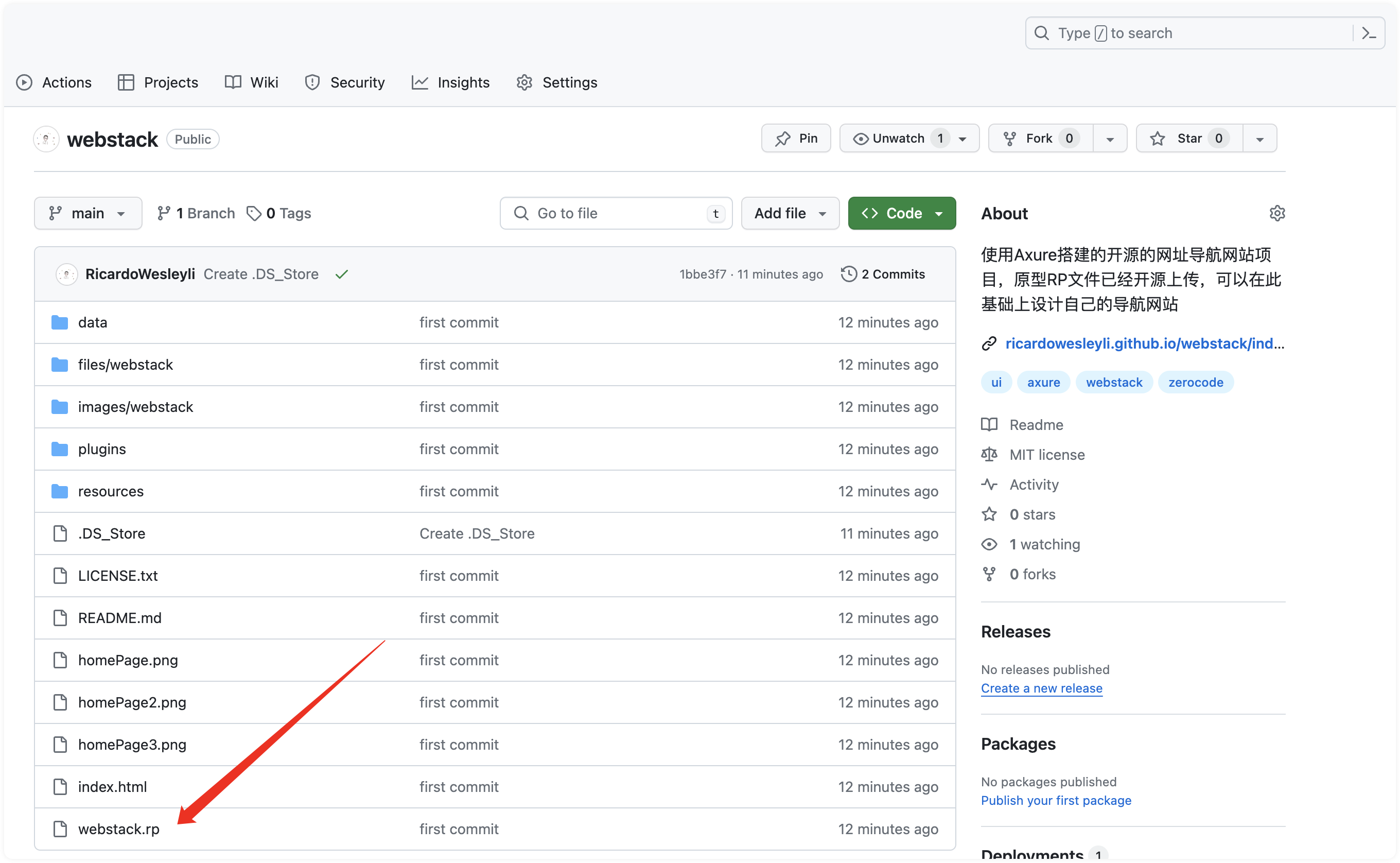
Task: Expand the Add file dropdown
Action: point(790,214)
